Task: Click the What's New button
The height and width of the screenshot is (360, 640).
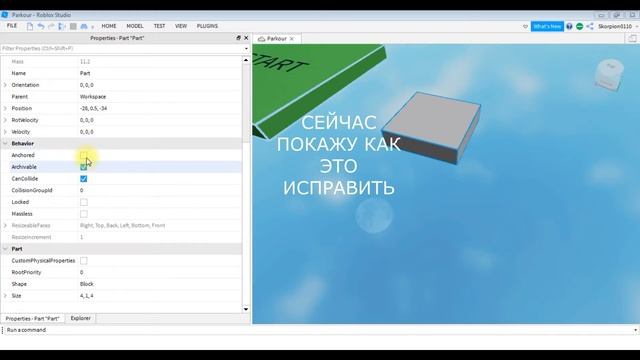Action: 547,27
